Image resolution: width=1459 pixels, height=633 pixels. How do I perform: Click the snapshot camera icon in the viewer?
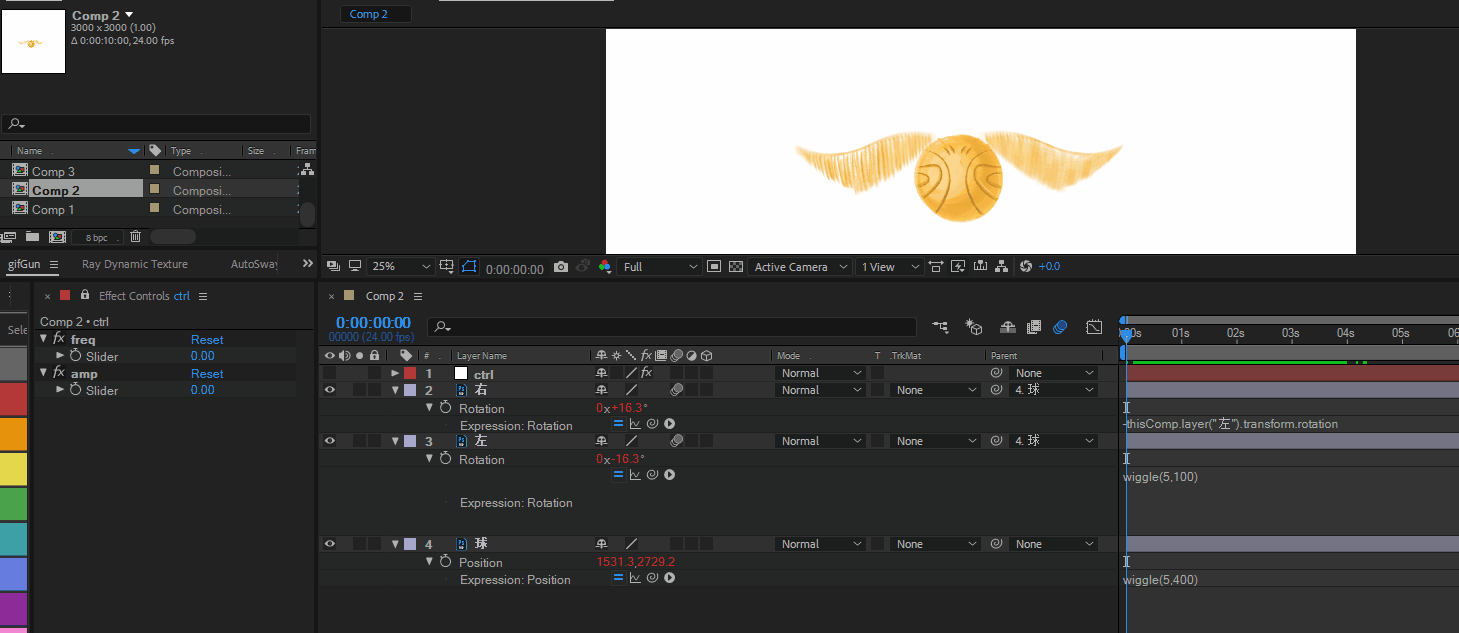tap(561, 267)
